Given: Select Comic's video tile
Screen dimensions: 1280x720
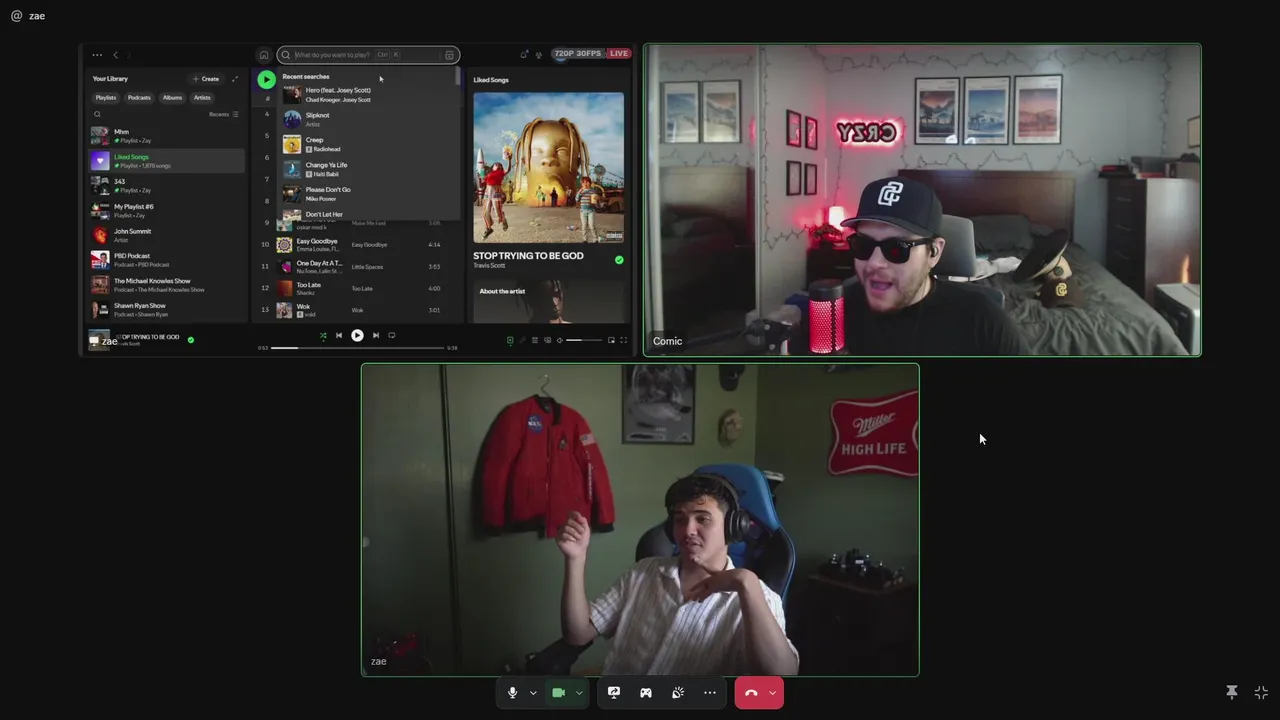Looking at the screenshot, I should 922,200.
